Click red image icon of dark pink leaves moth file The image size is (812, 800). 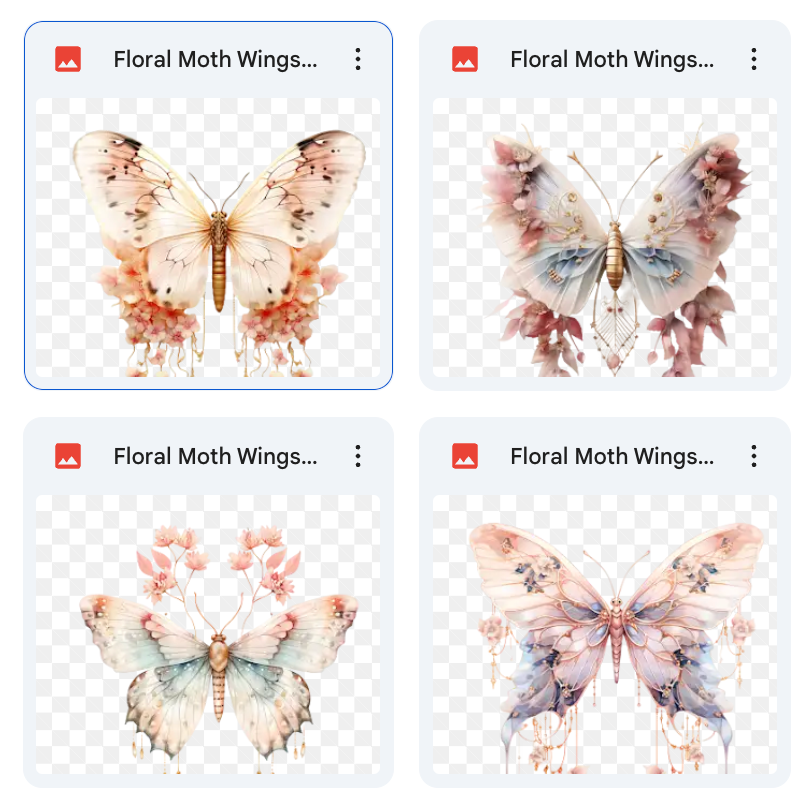(x=465, y=59)
